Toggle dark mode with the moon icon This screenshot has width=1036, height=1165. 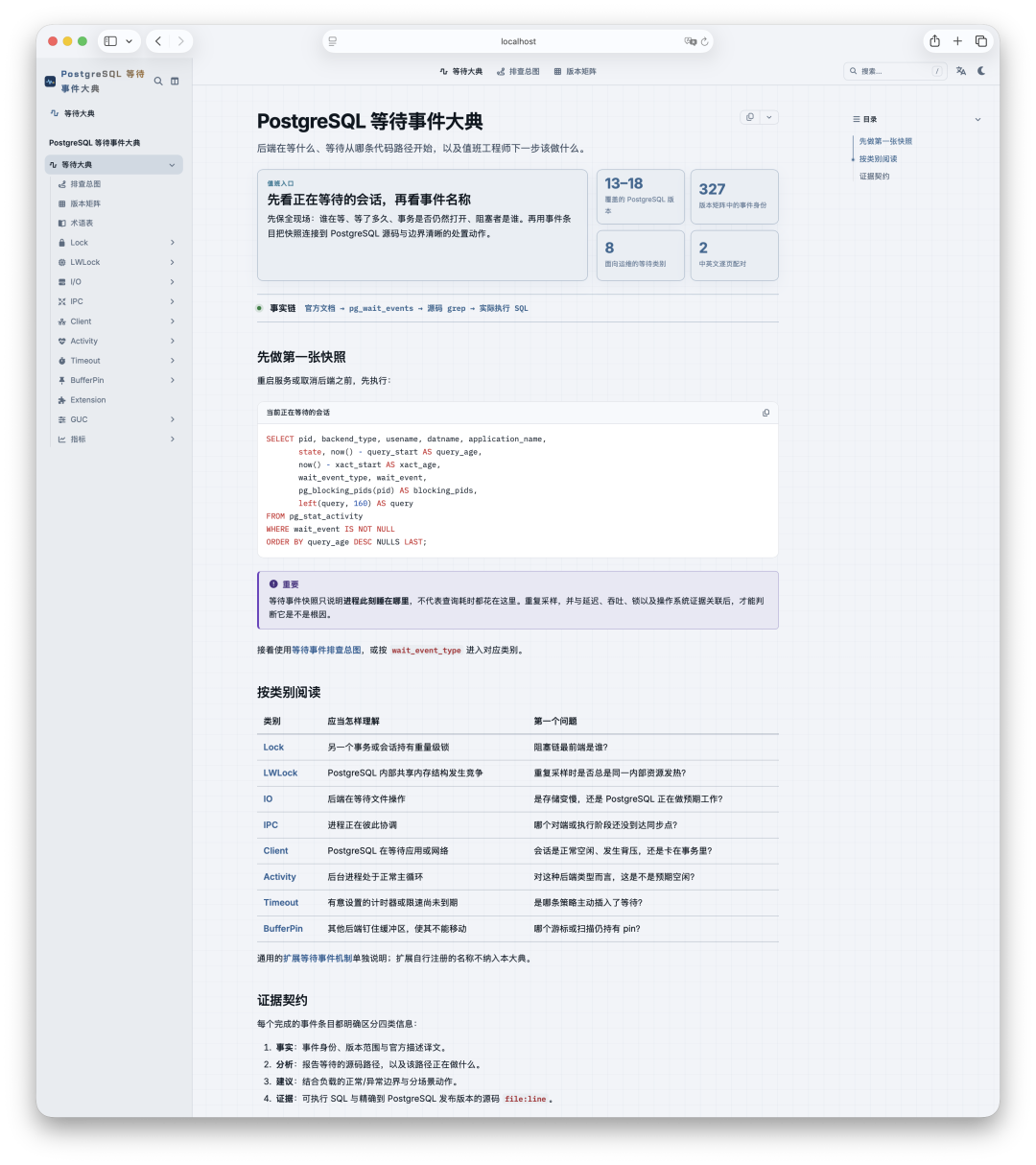pyautogui.click(x=981, y=71)
